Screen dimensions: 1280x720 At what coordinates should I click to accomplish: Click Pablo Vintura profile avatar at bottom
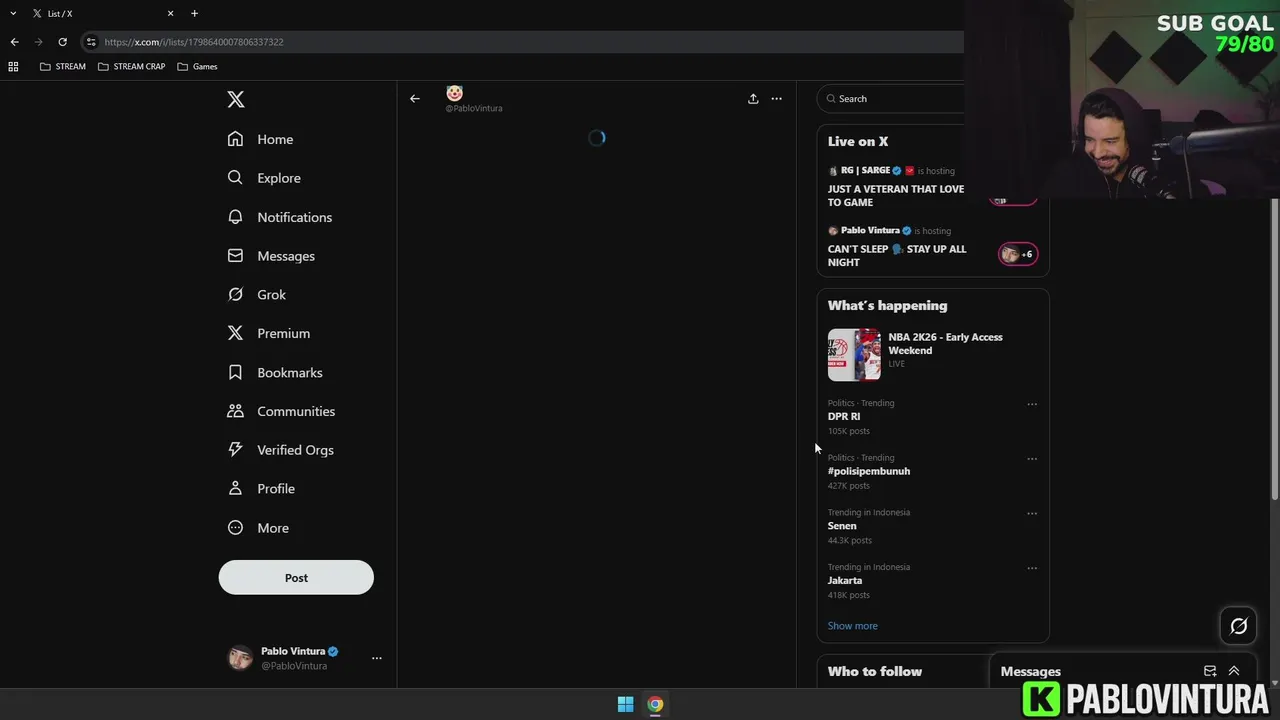click(x=240, y=658)
